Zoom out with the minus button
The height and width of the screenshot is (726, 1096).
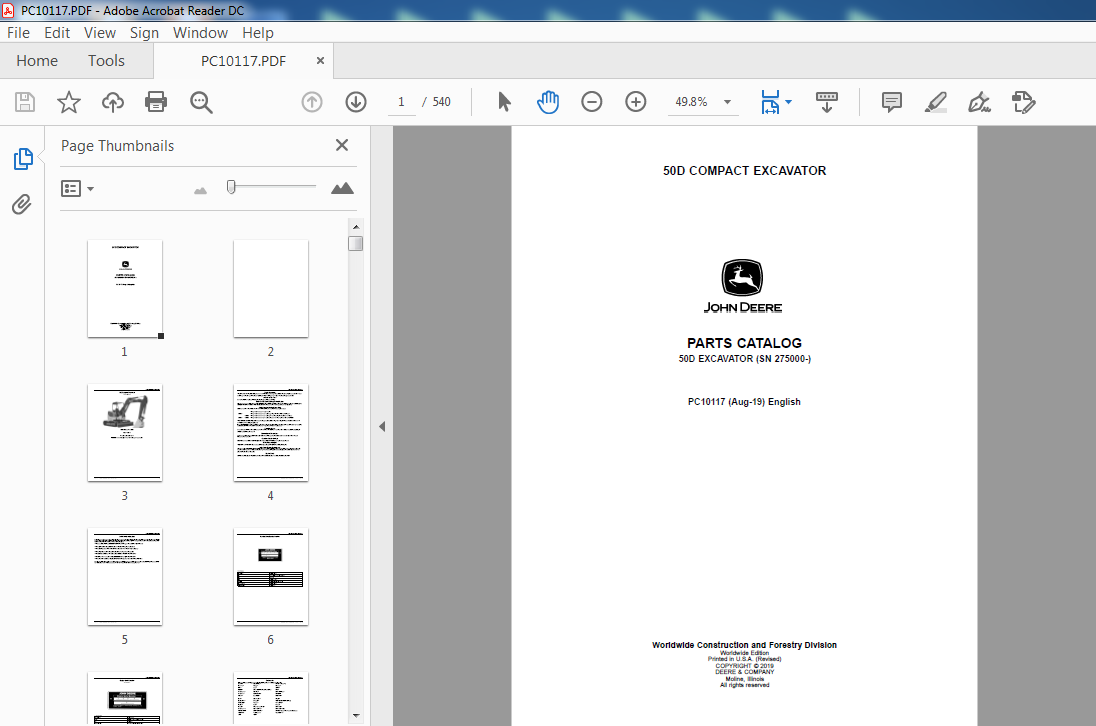[x=591, y=102]
